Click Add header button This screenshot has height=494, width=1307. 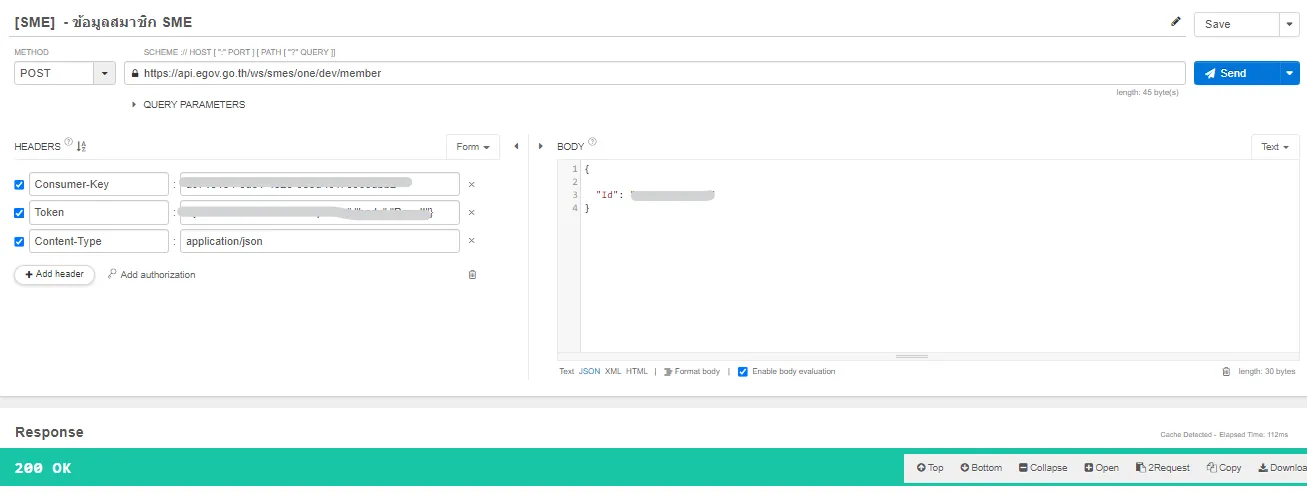[x=54, y=274]
